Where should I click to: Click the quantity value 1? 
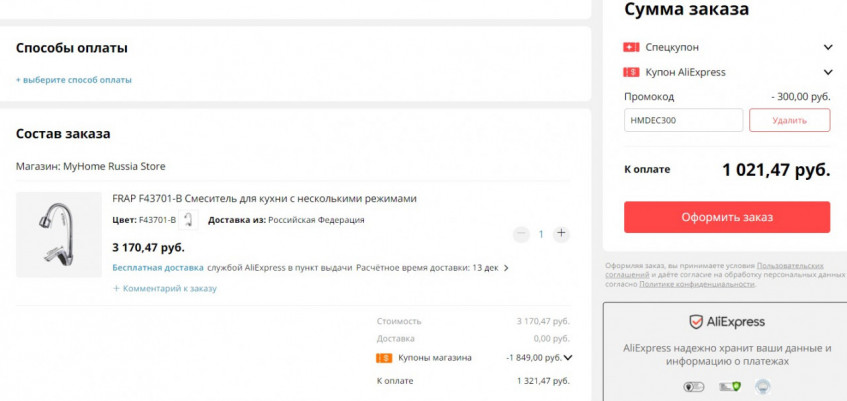[x=541, y=234]
